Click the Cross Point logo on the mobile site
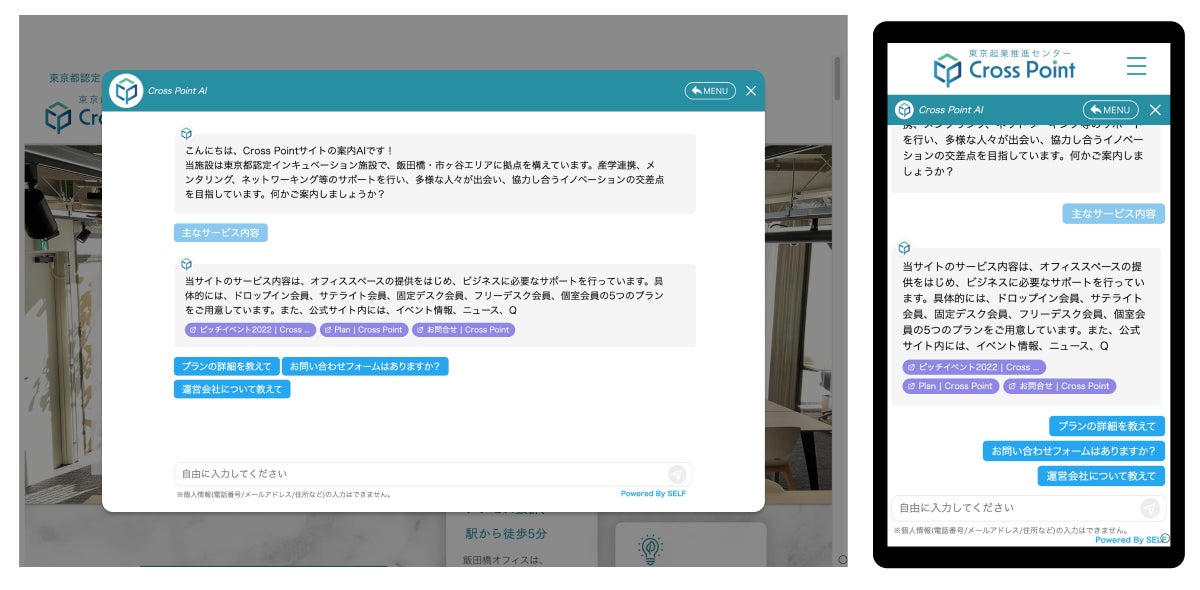This screenshot has height=590, width=1200. pyautogui.click(x=1004, y=69)
